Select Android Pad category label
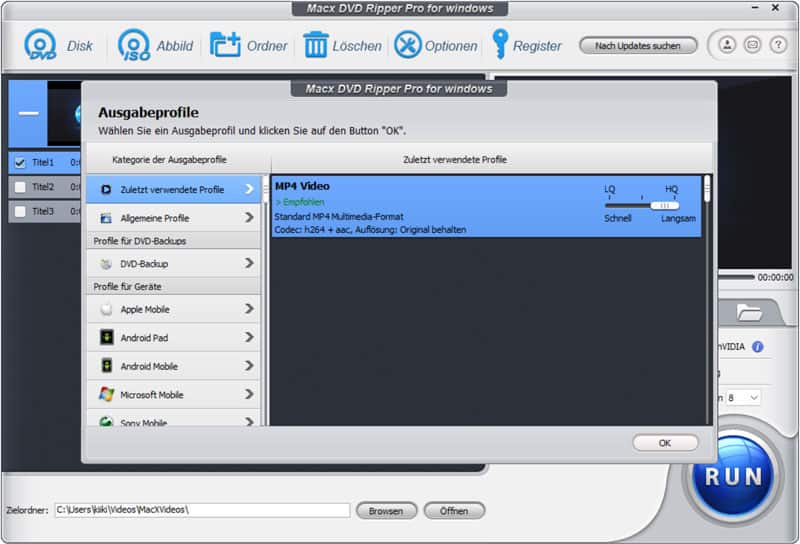800x544 pixels. click(144, 338)
